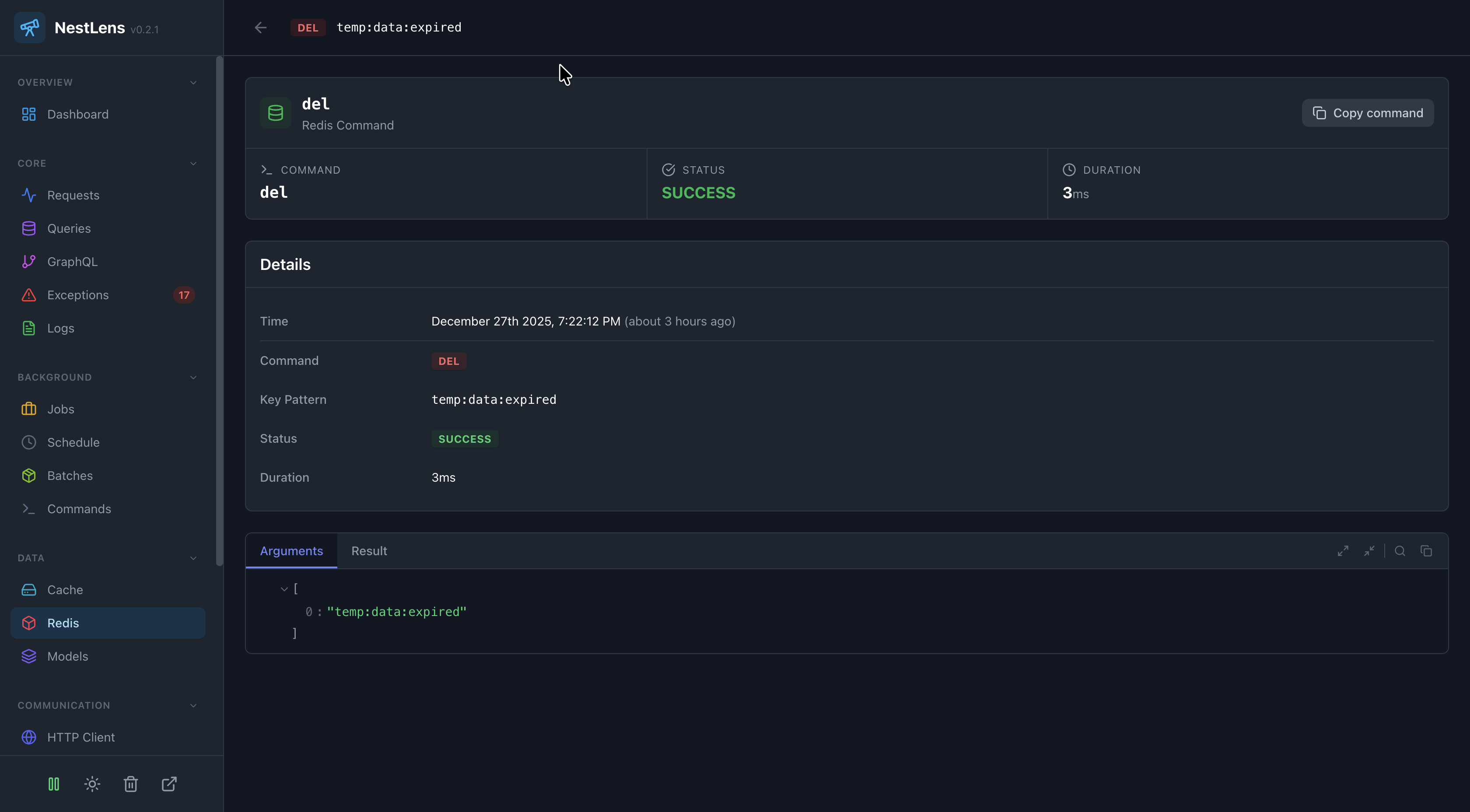This screenshot has height=812, width=1470.
Task: Collapse the Background sidebar section
Action: 193,377
